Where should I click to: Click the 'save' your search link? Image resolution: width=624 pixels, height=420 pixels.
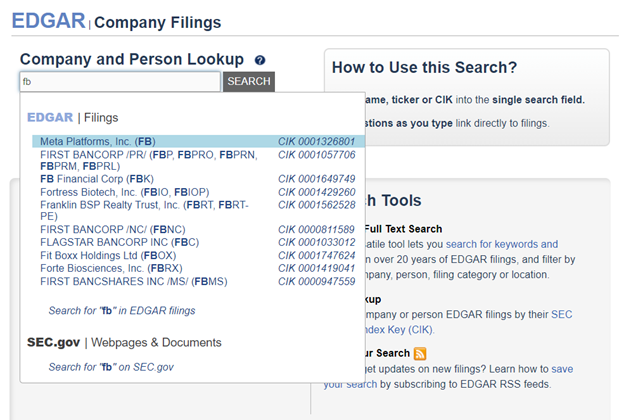click(562, 369)
